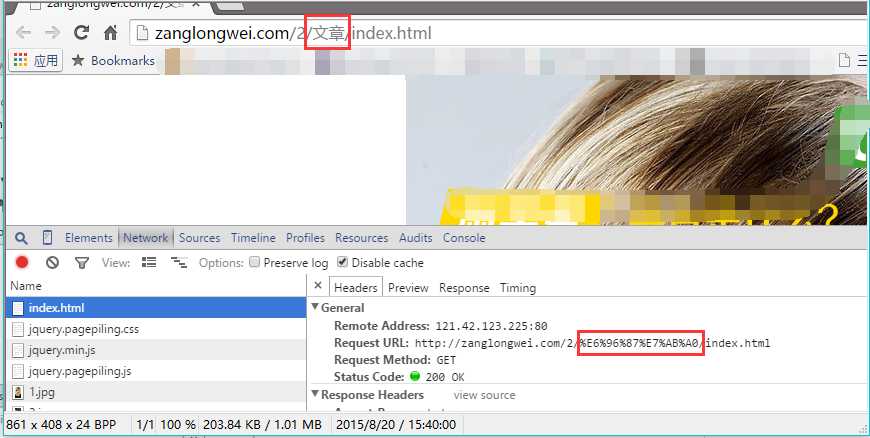This screenshot has width=870, height=438.
Task: Click the hair image on the page
Action: pos(637,150)
